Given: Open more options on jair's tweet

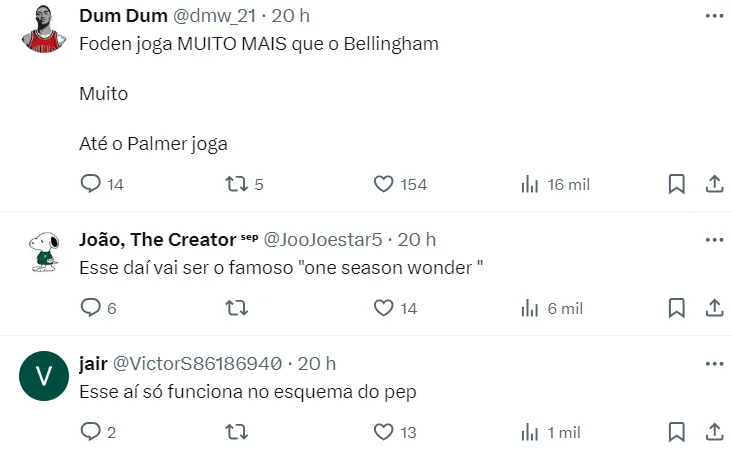Looking at the screenshot, I should 714,363.
